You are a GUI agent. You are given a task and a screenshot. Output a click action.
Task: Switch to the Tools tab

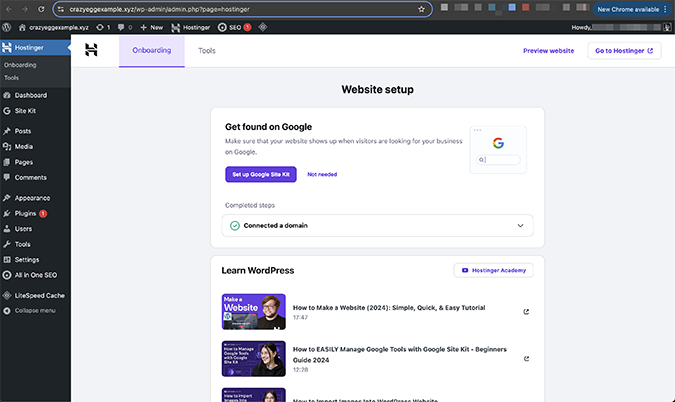pos(207,51)
